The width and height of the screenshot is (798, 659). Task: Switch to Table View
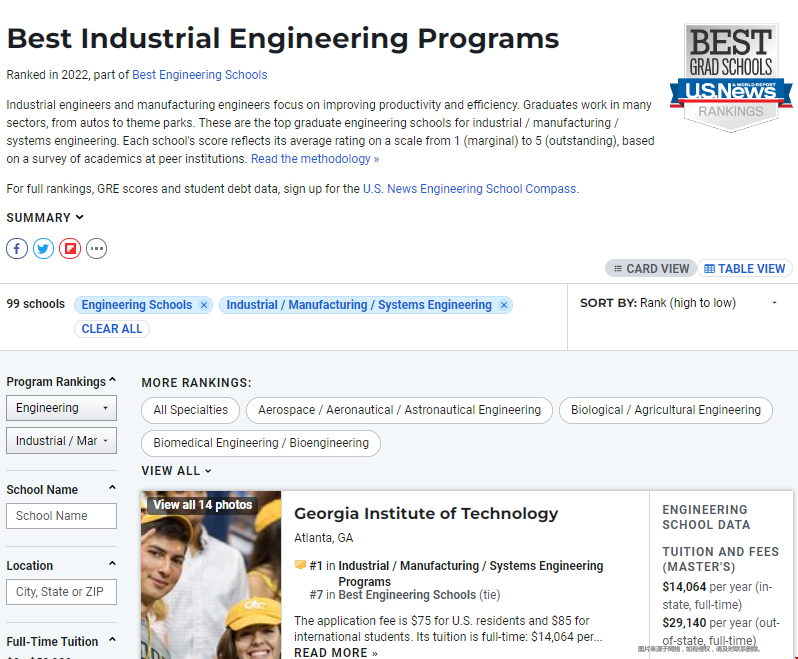click(x=745, y=268)
